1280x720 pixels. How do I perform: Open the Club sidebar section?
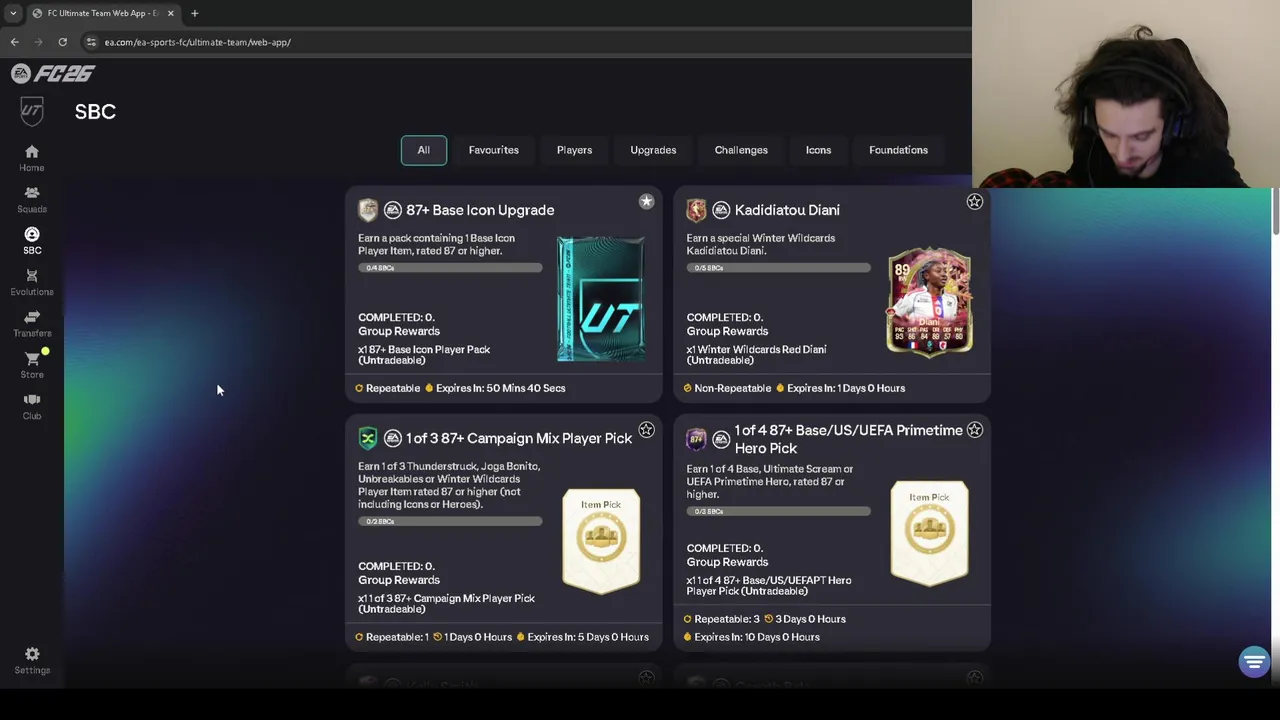32,406
